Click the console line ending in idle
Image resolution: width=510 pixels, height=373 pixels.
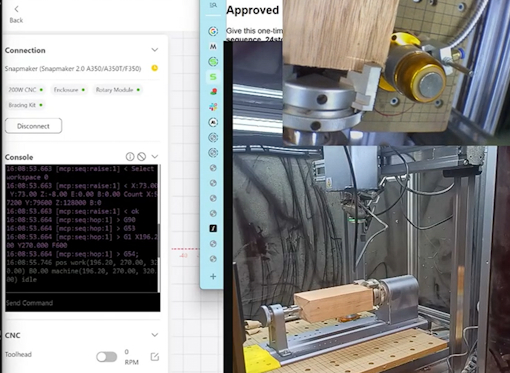pos(82,271)
